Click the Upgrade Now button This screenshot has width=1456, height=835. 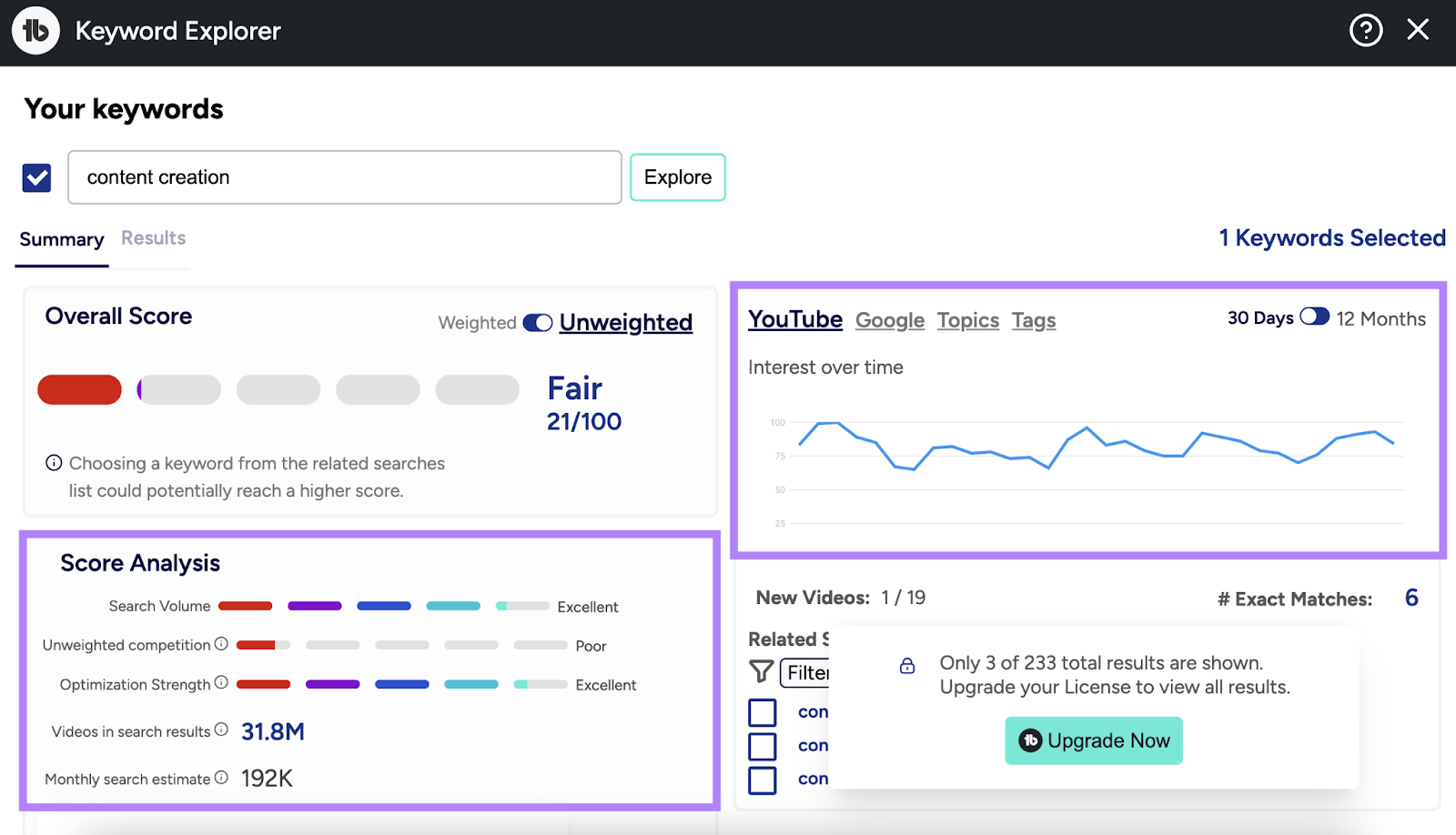1094,740
